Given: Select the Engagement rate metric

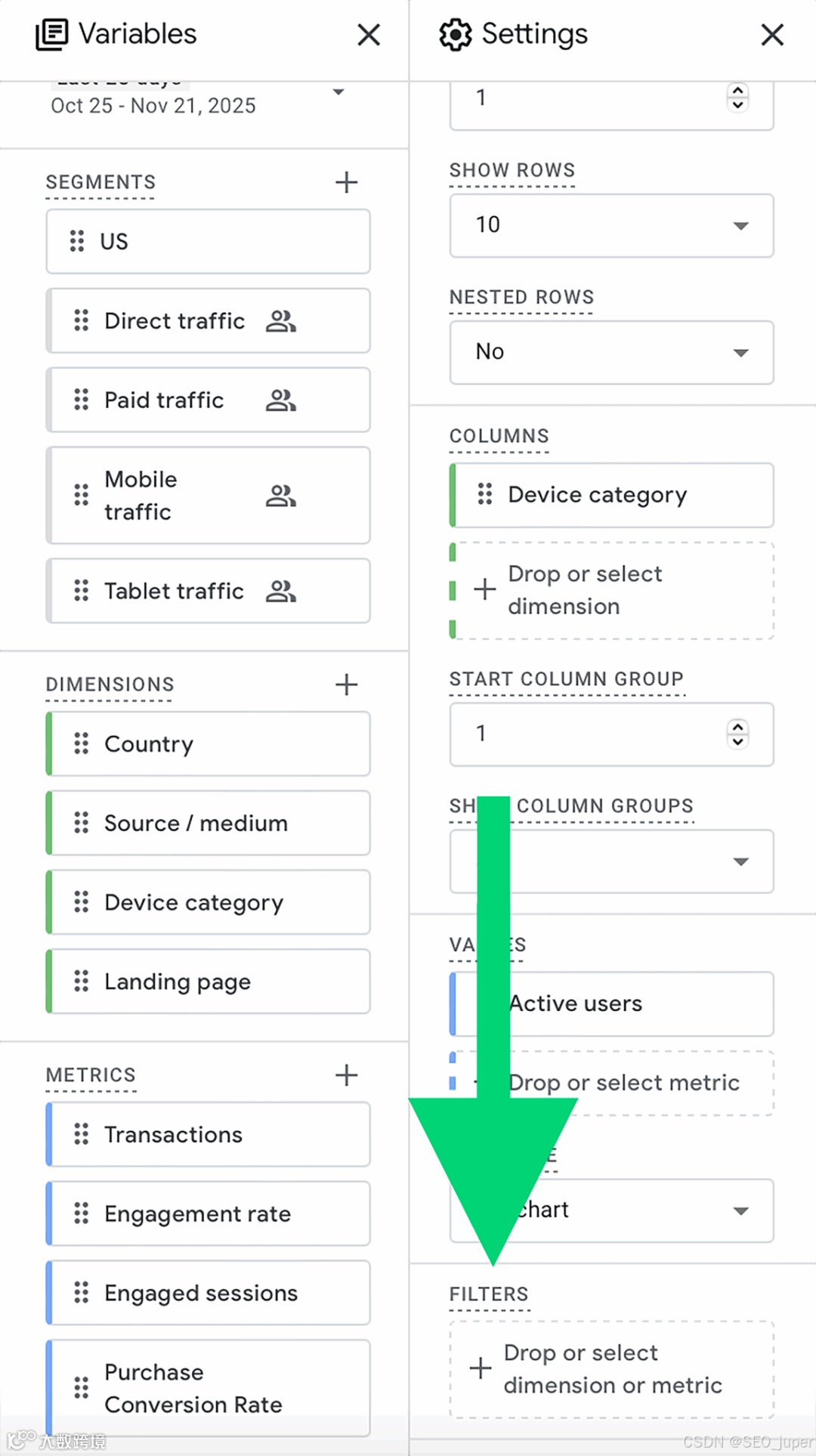Looking at the screenshot, I should (x=197, y=1213).
